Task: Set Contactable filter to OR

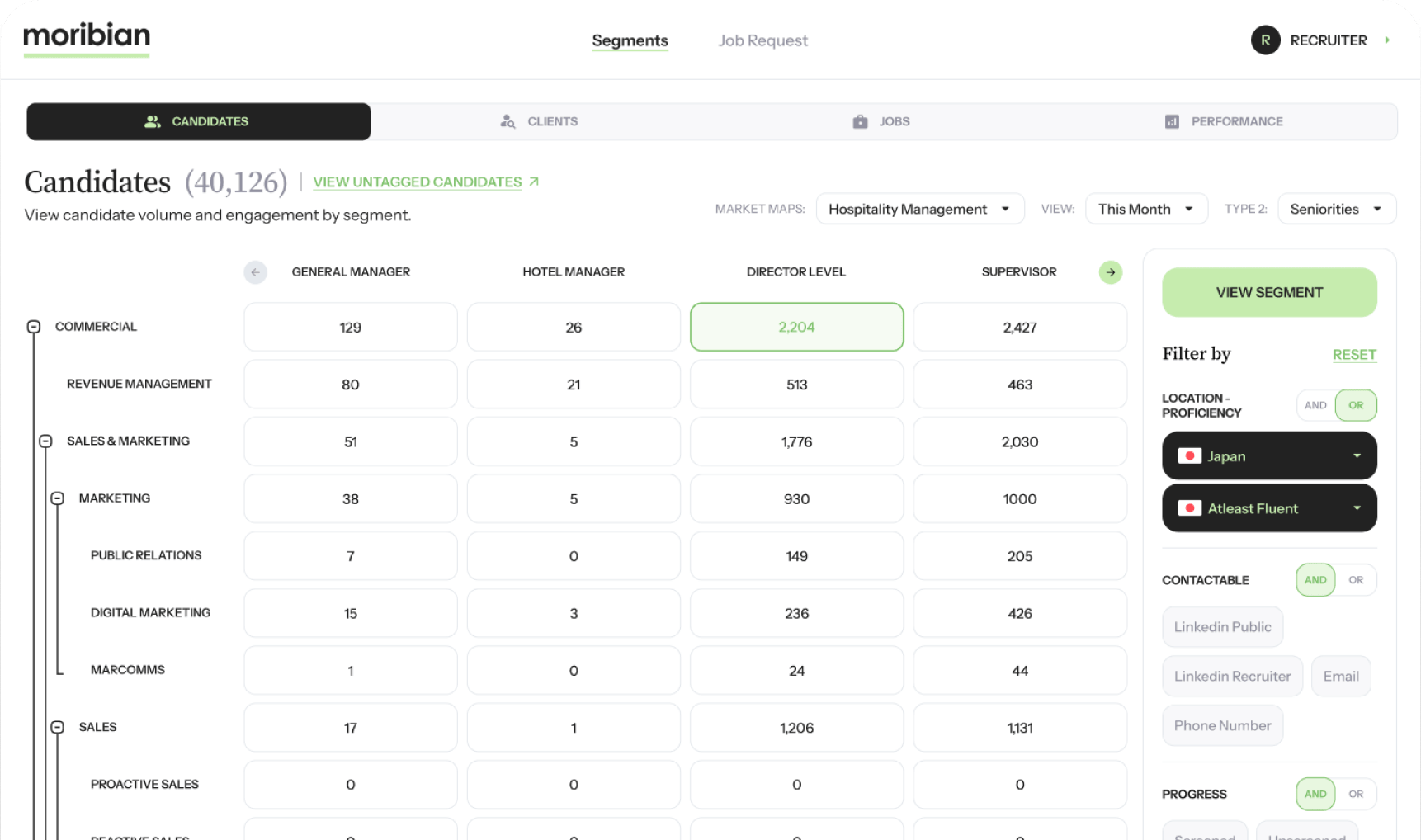Action: pos(1356,580)
